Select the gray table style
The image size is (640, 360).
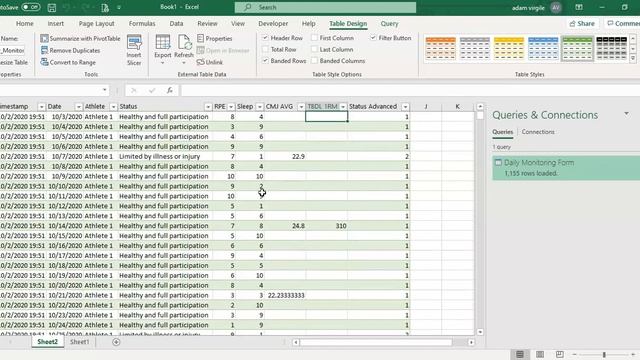(475, 49)
